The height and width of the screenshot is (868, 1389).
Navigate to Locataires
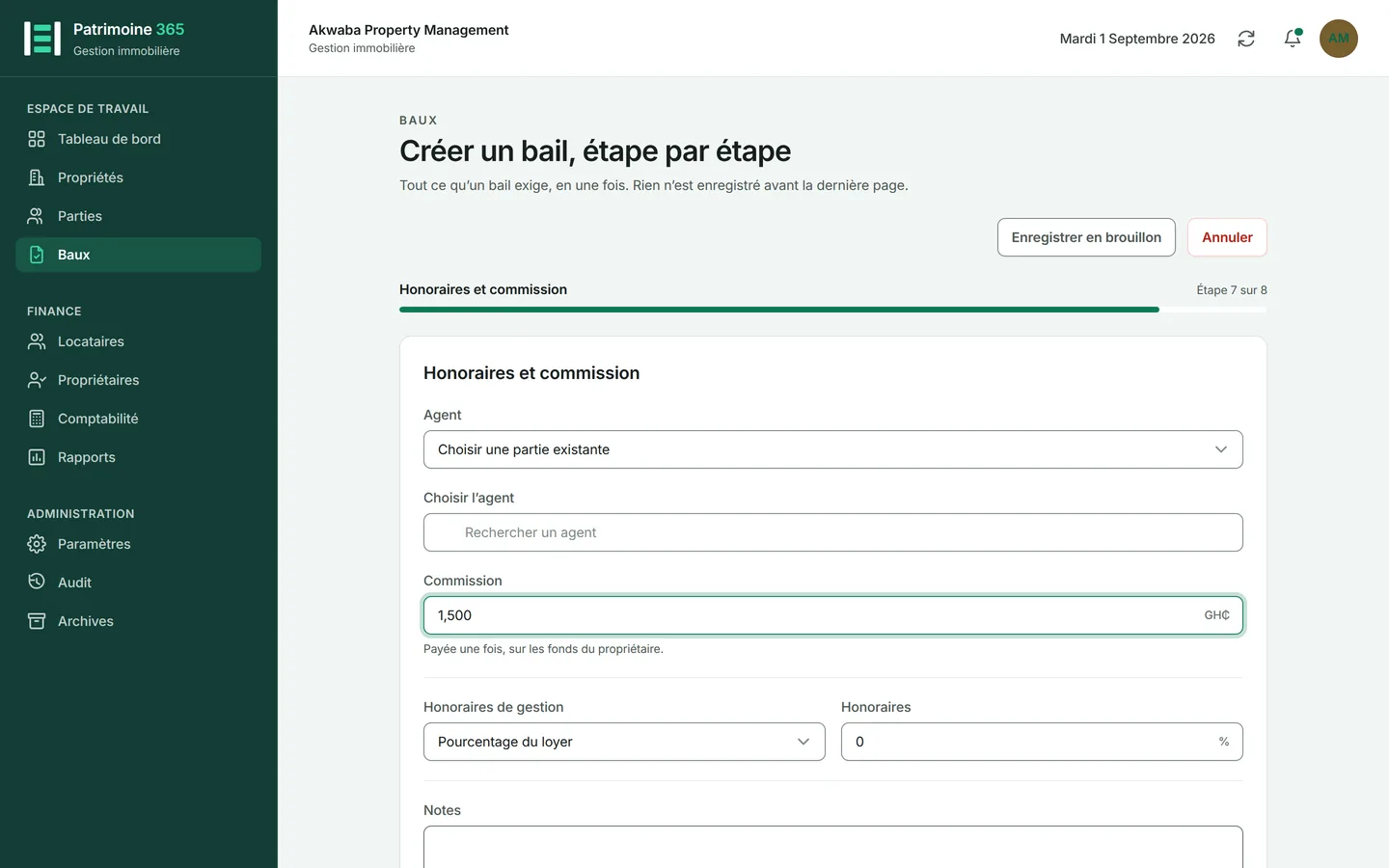[x=139, y=341]
